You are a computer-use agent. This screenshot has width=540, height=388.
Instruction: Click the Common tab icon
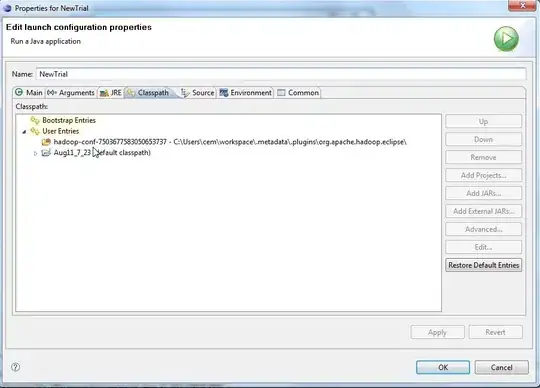tap(281, 93)
